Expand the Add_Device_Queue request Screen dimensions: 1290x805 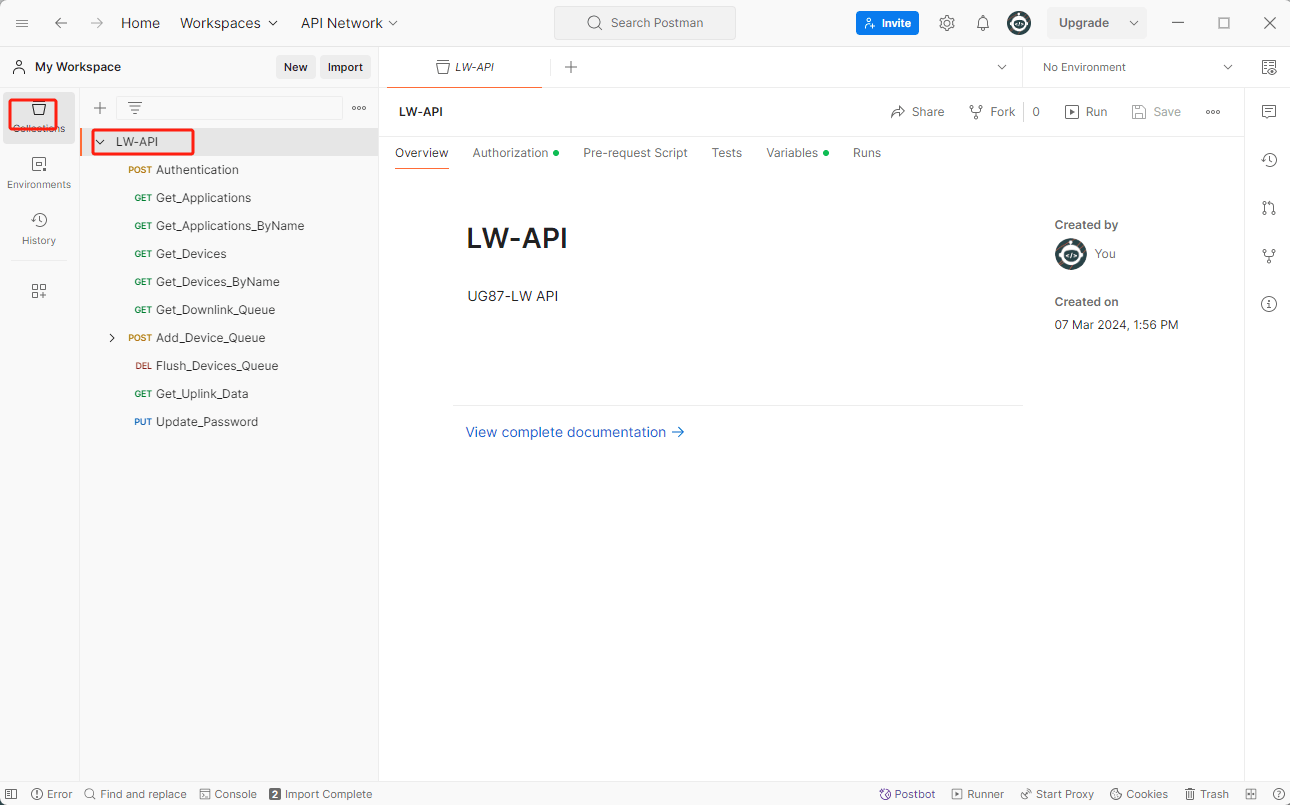[112, 338]
